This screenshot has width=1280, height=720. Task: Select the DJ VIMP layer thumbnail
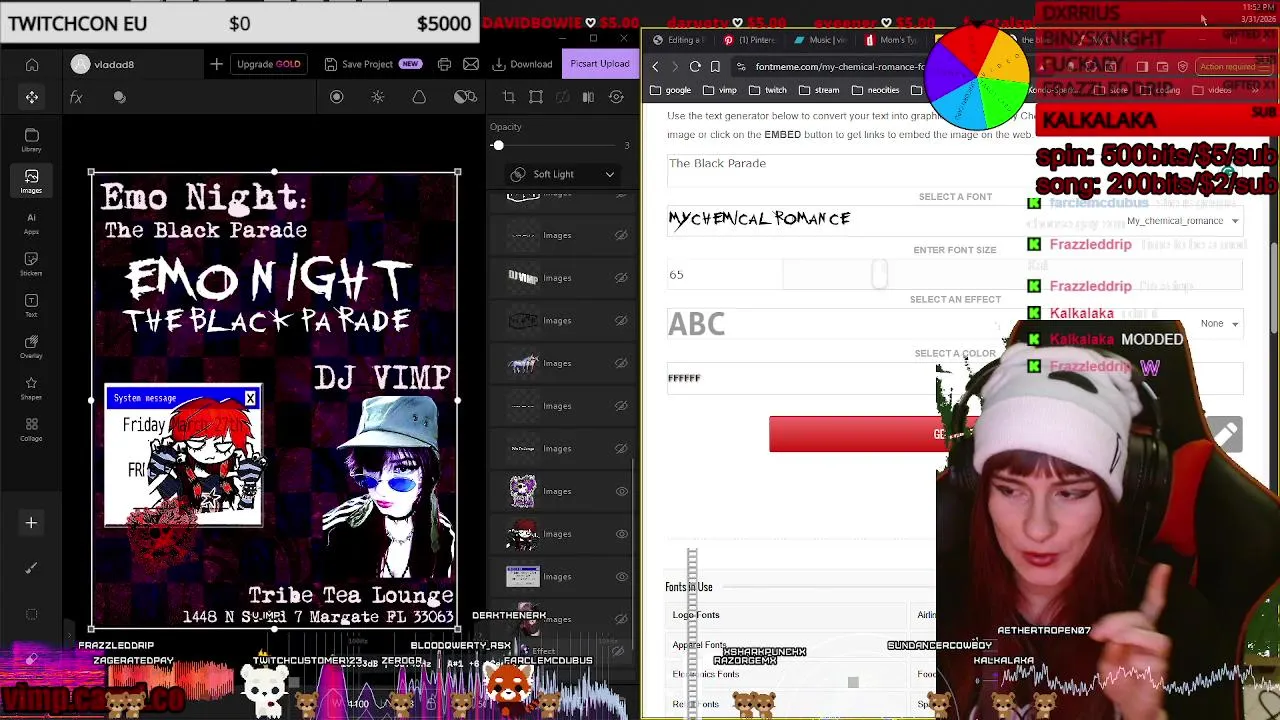coord(523,278)
